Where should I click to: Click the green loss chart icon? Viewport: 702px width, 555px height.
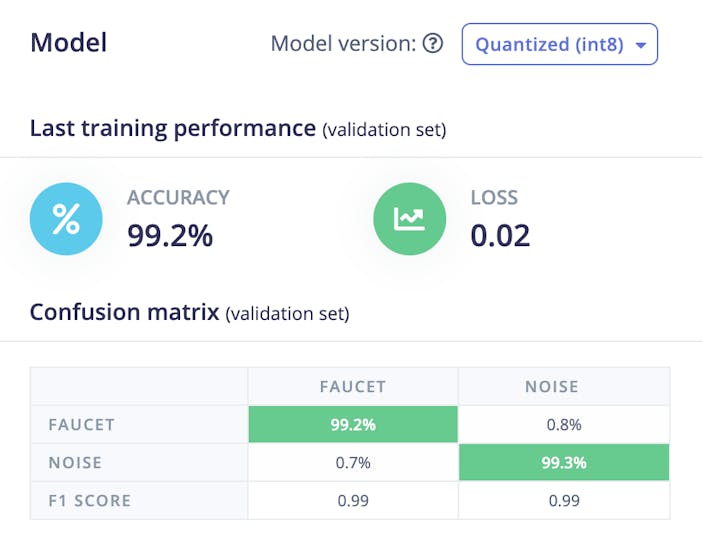[409, 220]
